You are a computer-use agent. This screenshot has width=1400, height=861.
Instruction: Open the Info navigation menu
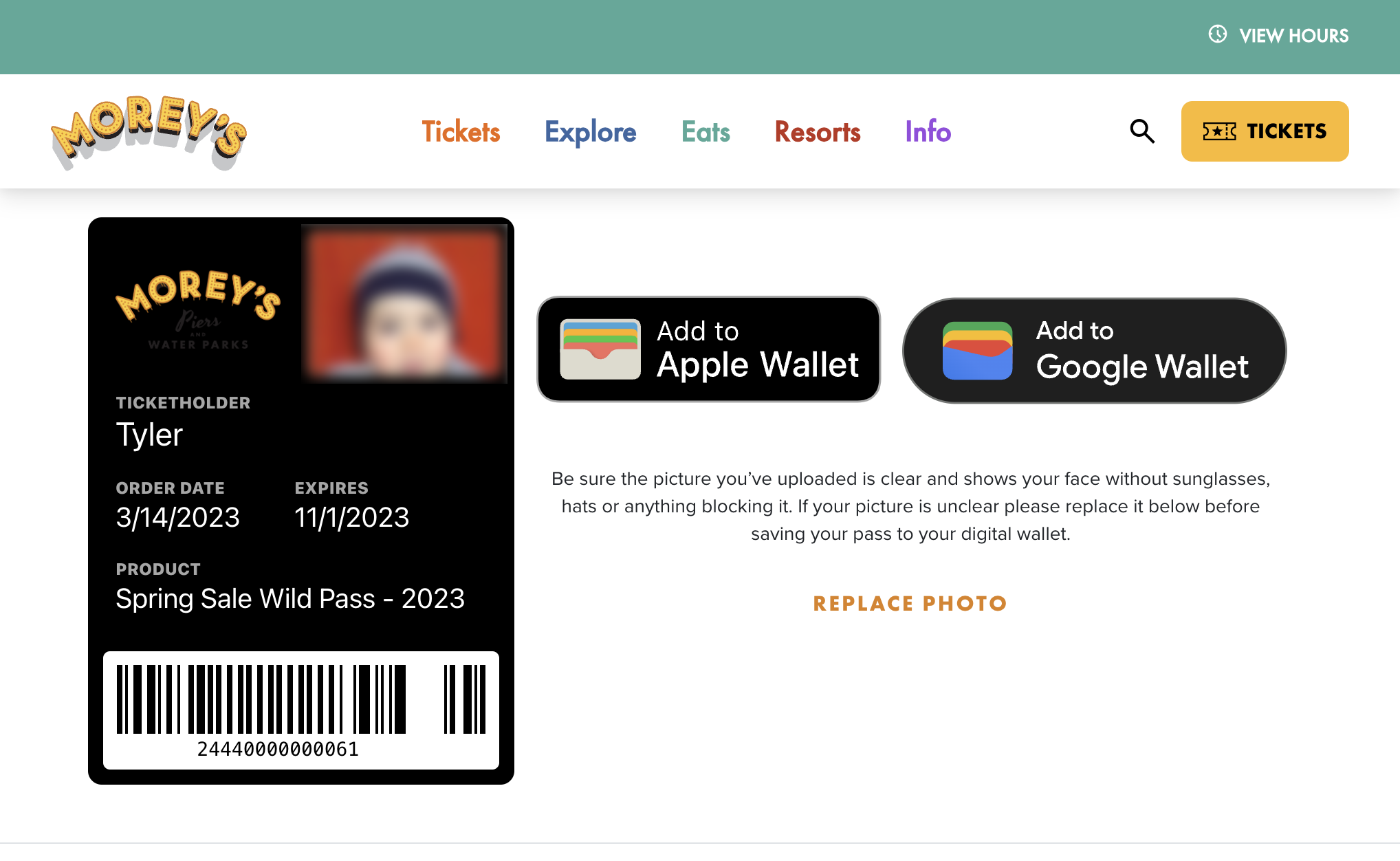(928, 131)
